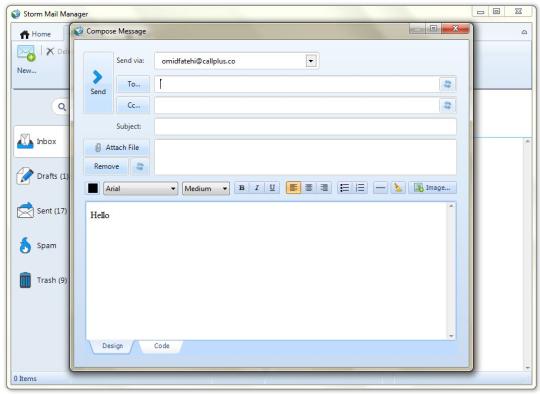Click the clear formatting brush icon
This screenshot has height=394, width=540.
pos(398,188)
